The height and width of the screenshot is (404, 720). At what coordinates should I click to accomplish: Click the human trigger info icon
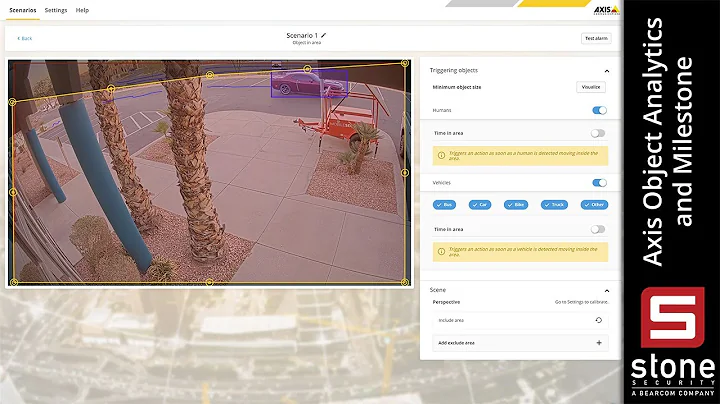coord(441,156)
